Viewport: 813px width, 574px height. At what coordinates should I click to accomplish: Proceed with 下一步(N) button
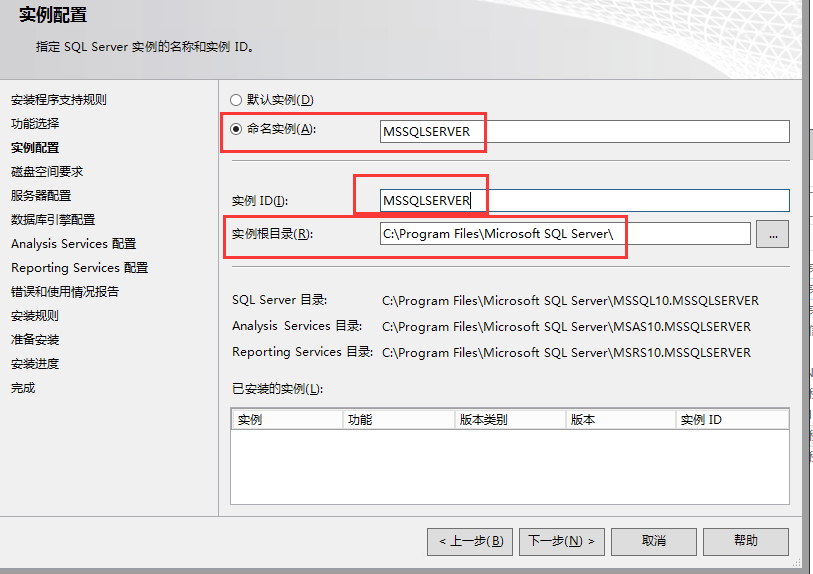pyautogui.click(x=562, y=541)
